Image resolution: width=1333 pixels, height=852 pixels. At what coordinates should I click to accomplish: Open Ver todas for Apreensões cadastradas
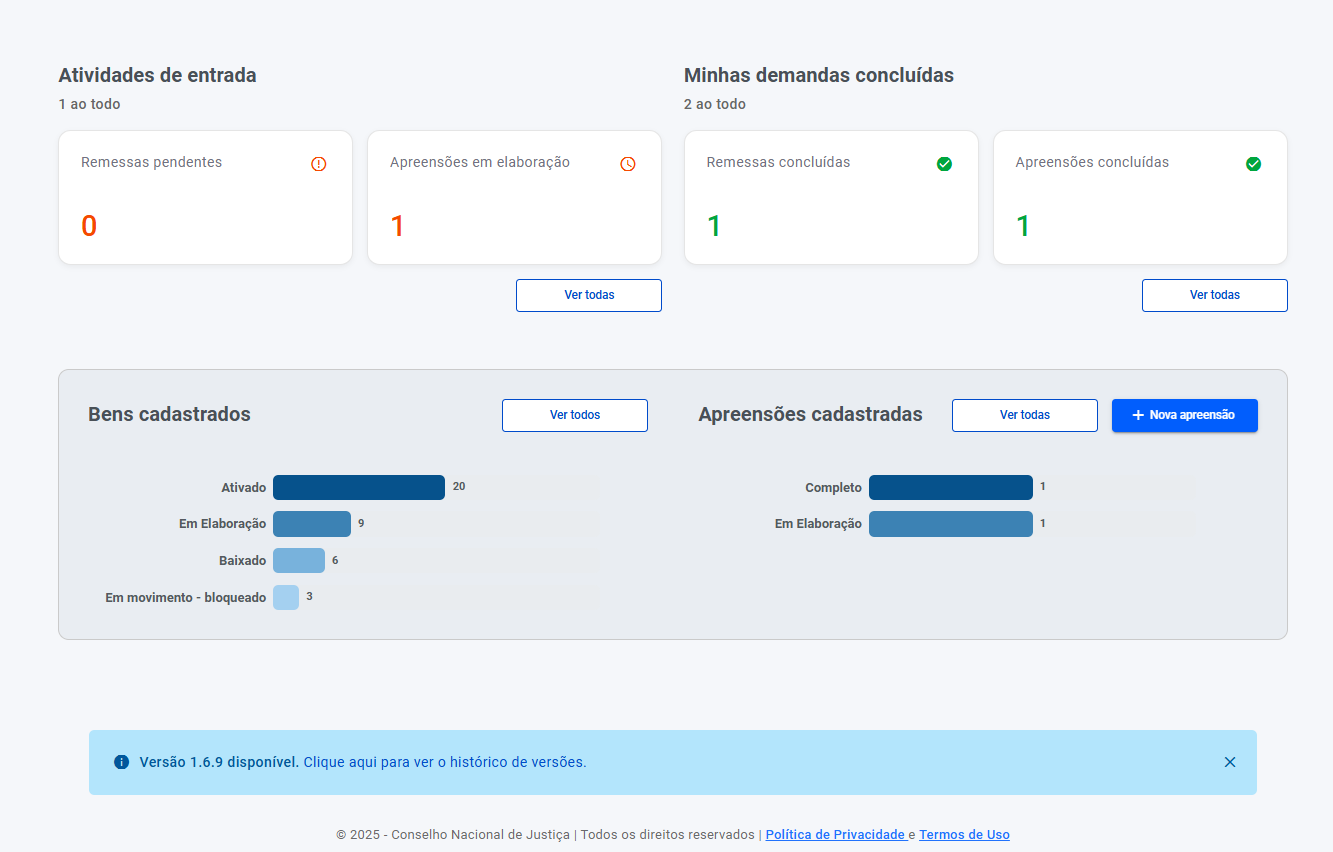1024,415
